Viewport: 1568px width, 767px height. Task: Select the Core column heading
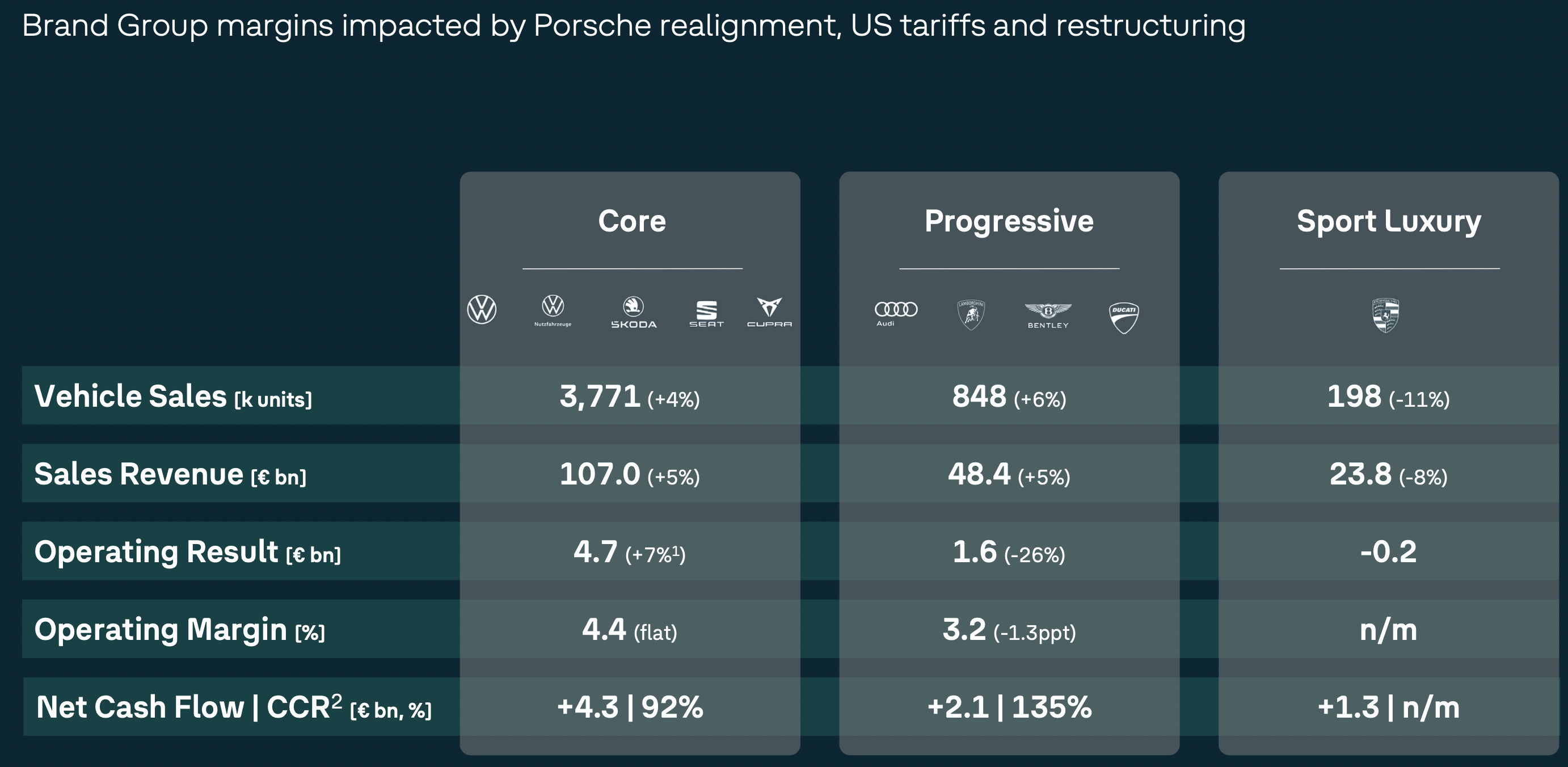[x=631, y=221]
